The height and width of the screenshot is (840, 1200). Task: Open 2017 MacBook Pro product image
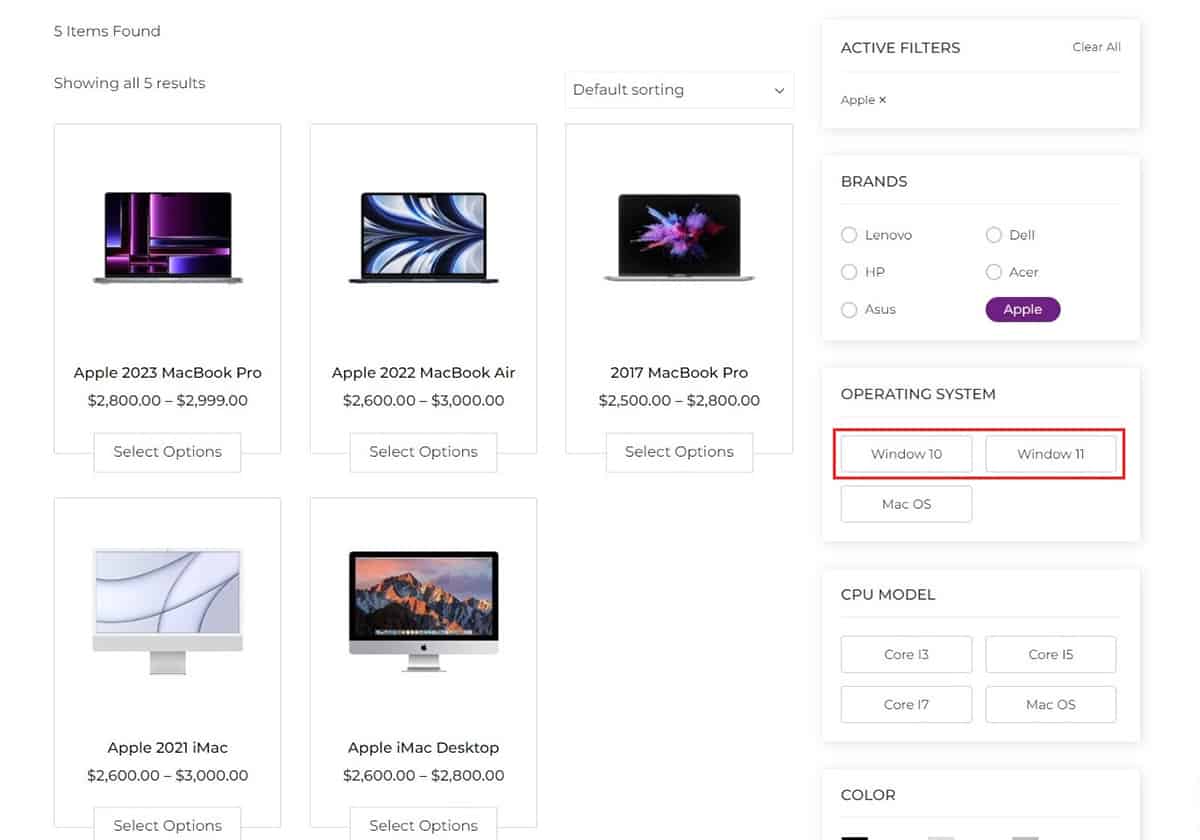tap(679, 238)
